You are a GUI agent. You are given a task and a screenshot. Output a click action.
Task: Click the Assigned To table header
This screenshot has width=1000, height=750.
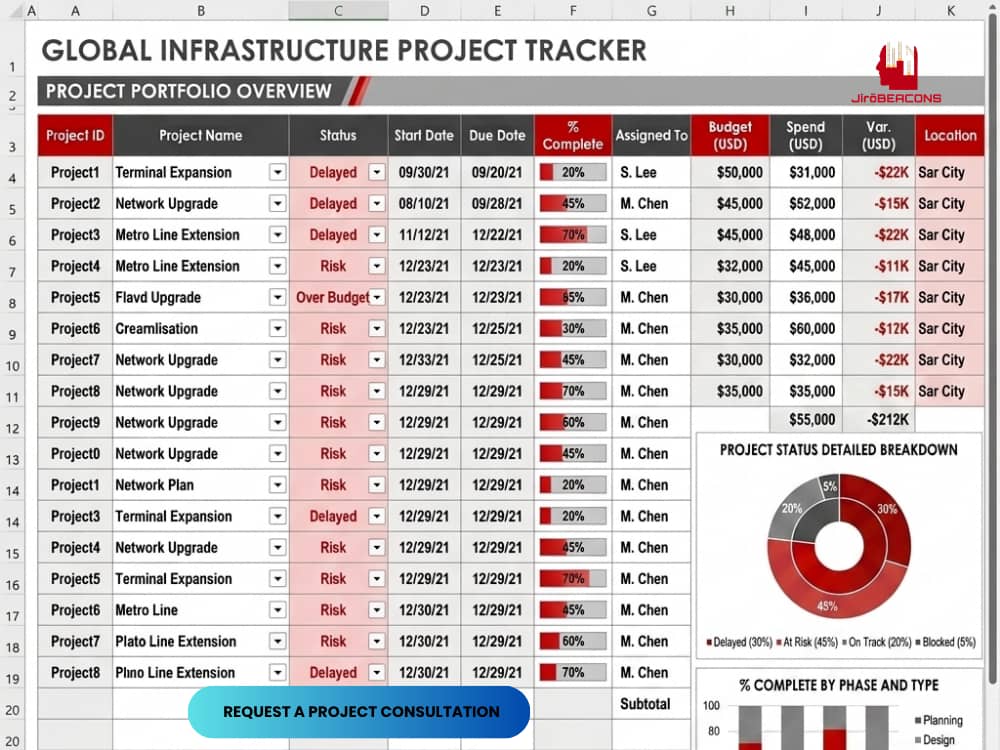[x=651, y=135]
